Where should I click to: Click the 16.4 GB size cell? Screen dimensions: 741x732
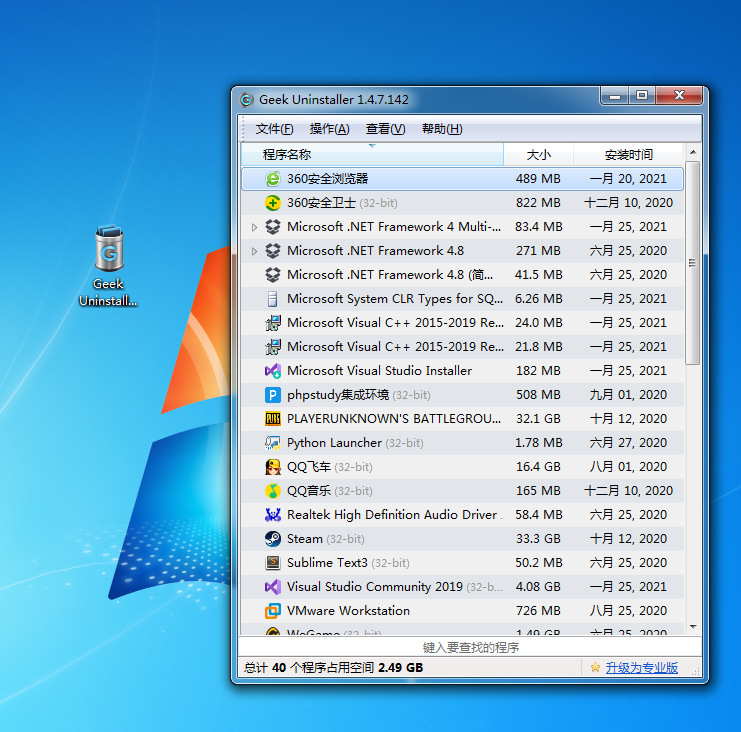(x=538, y=467)
